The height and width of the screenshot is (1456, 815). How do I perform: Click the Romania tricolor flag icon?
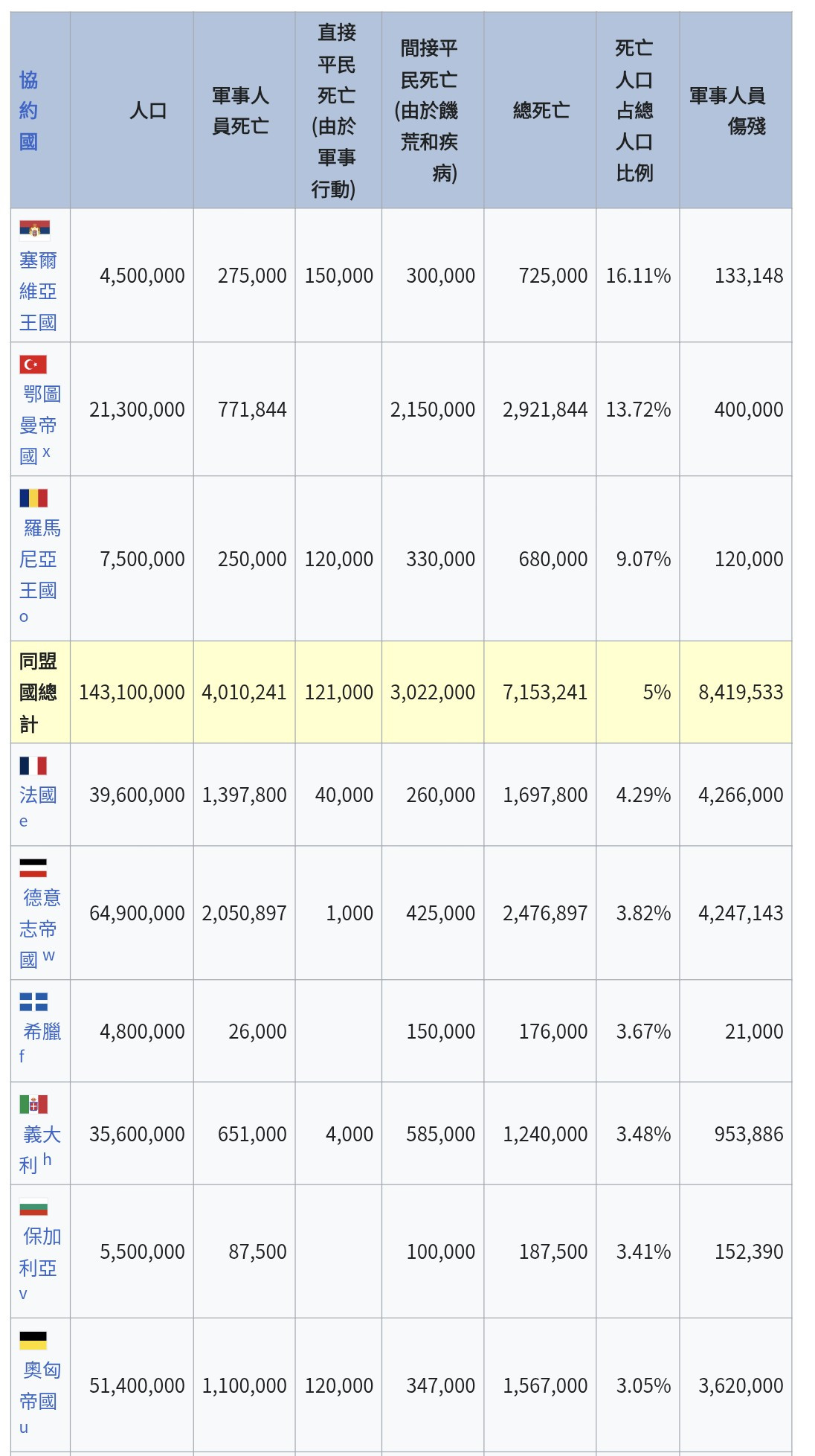[33, 498]
